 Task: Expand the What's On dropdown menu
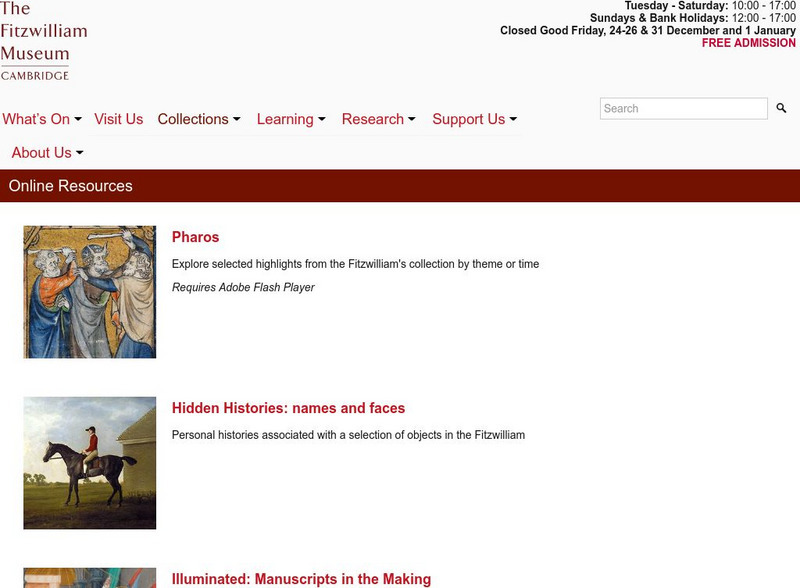(42, 119)
